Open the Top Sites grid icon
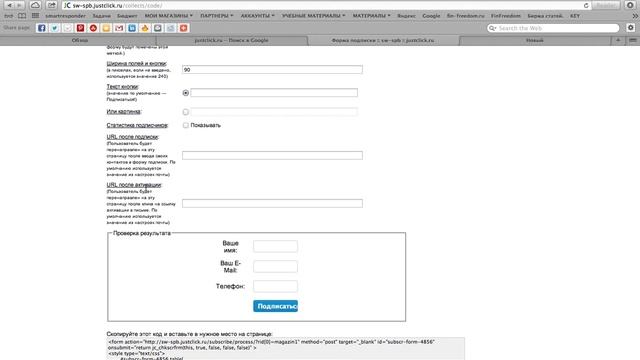This screenshot has width=640, height=360. click(x=36, y=16)
